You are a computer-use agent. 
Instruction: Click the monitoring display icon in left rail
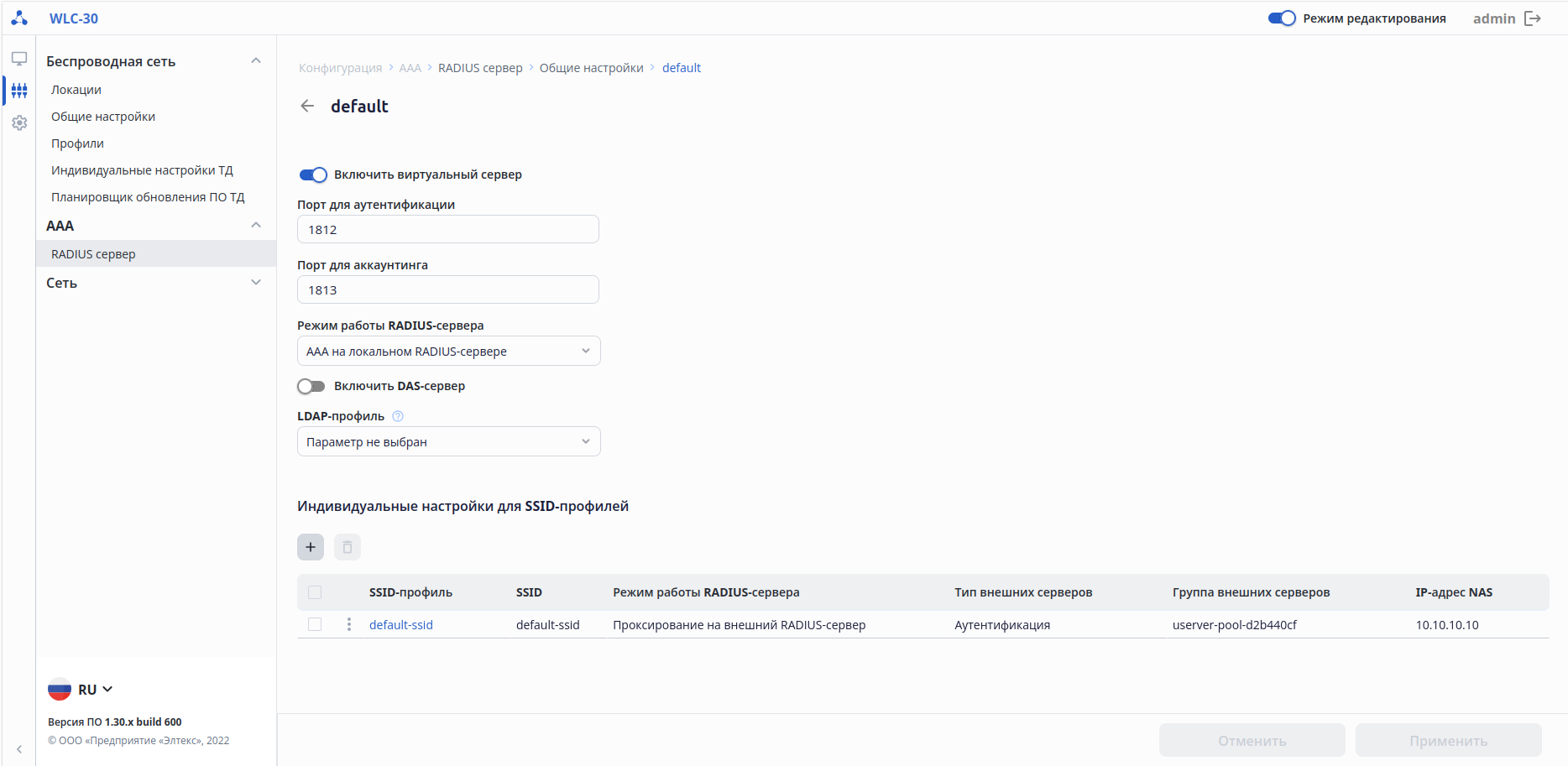click(19, 59)
